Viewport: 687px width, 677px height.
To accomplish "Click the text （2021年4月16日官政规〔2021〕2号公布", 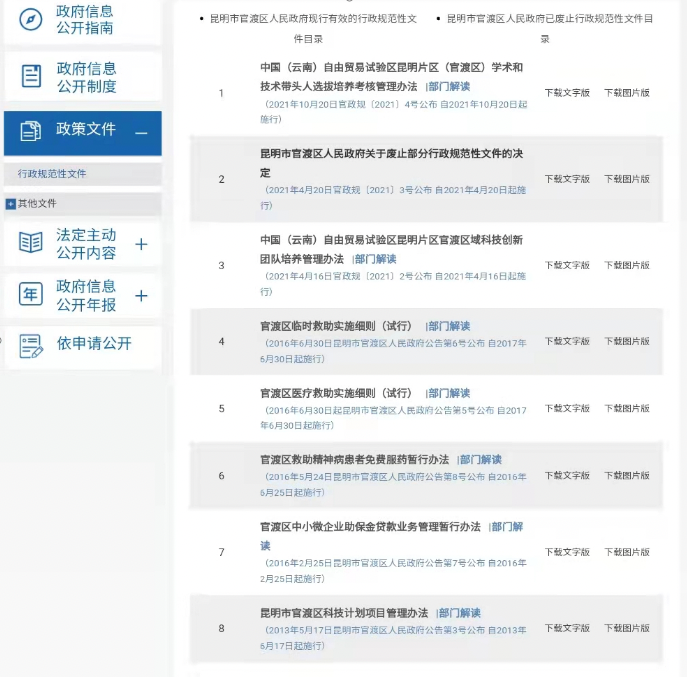I will coord(347,276).
